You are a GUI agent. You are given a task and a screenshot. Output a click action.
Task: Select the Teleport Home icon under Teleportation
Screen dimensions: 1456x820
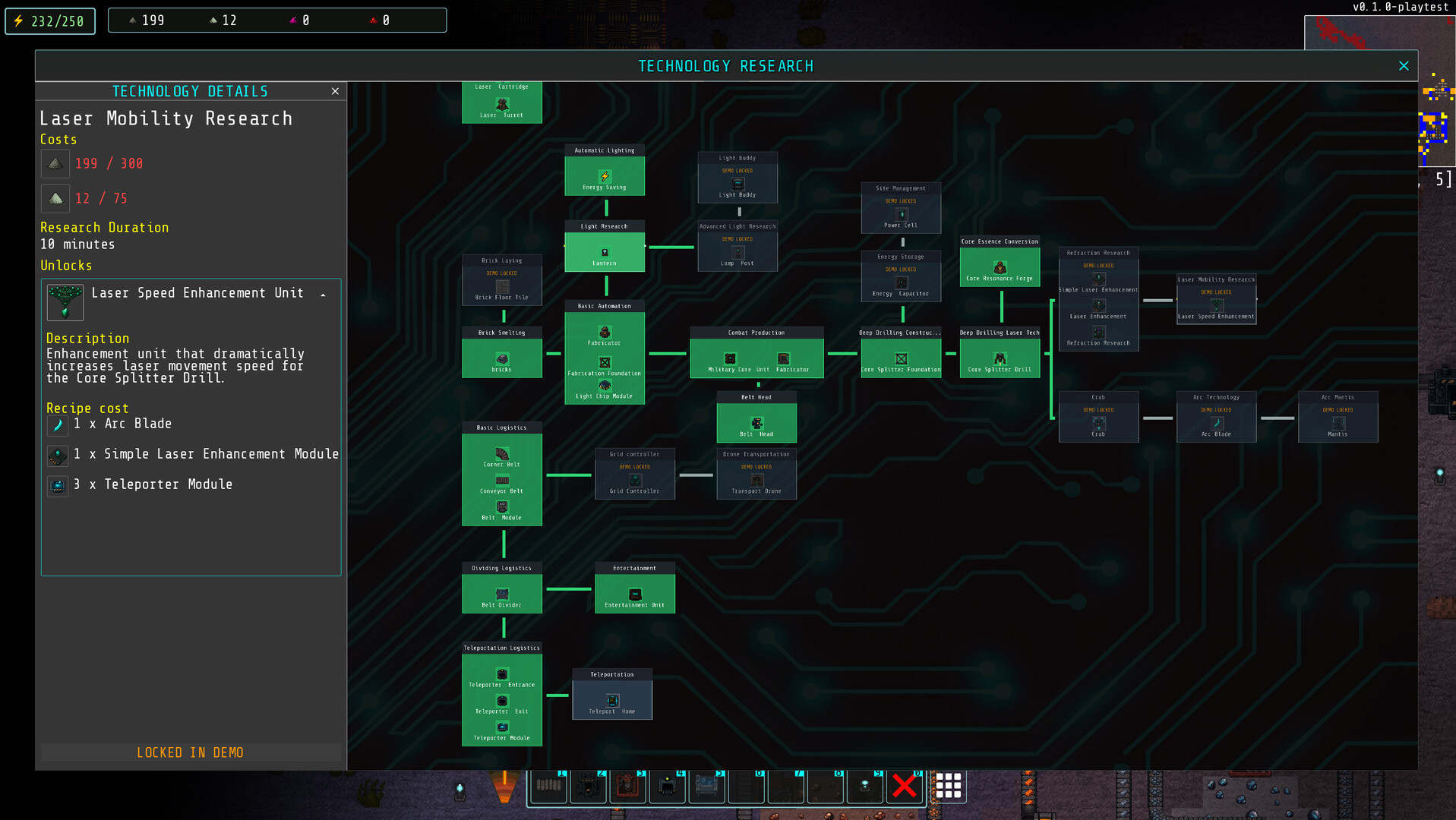[611, 700]
